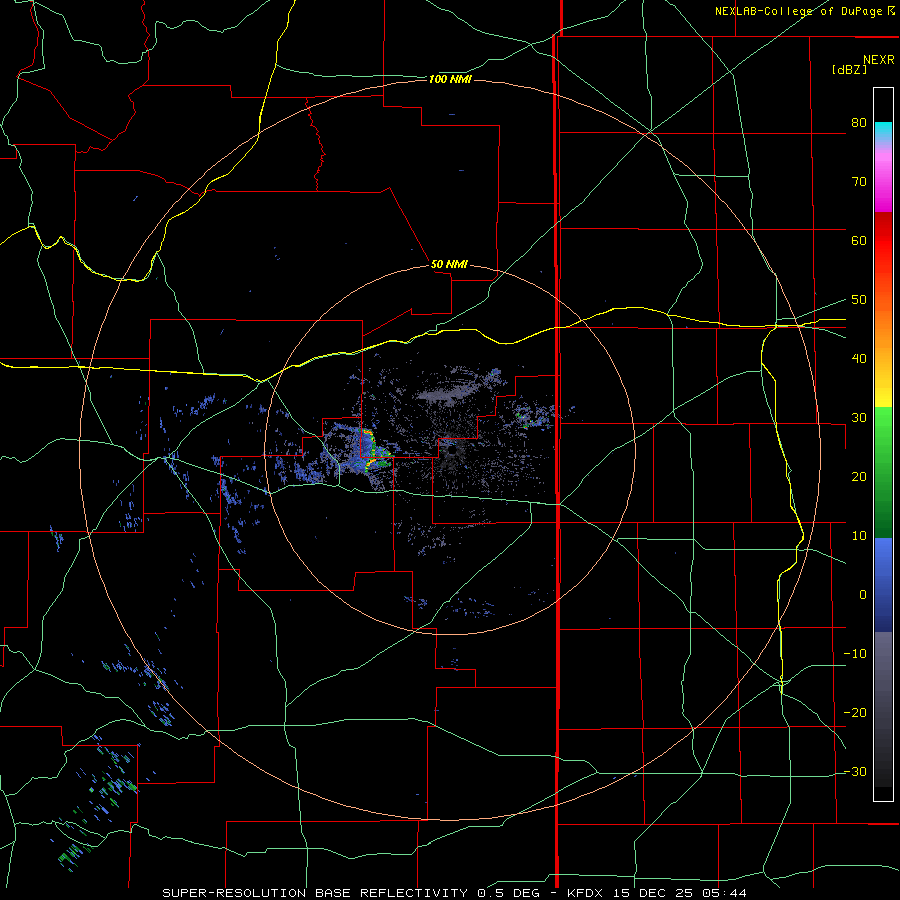Click the KFDX 15 DEC 25 05:44 timestamp

[x=656, y=893]
